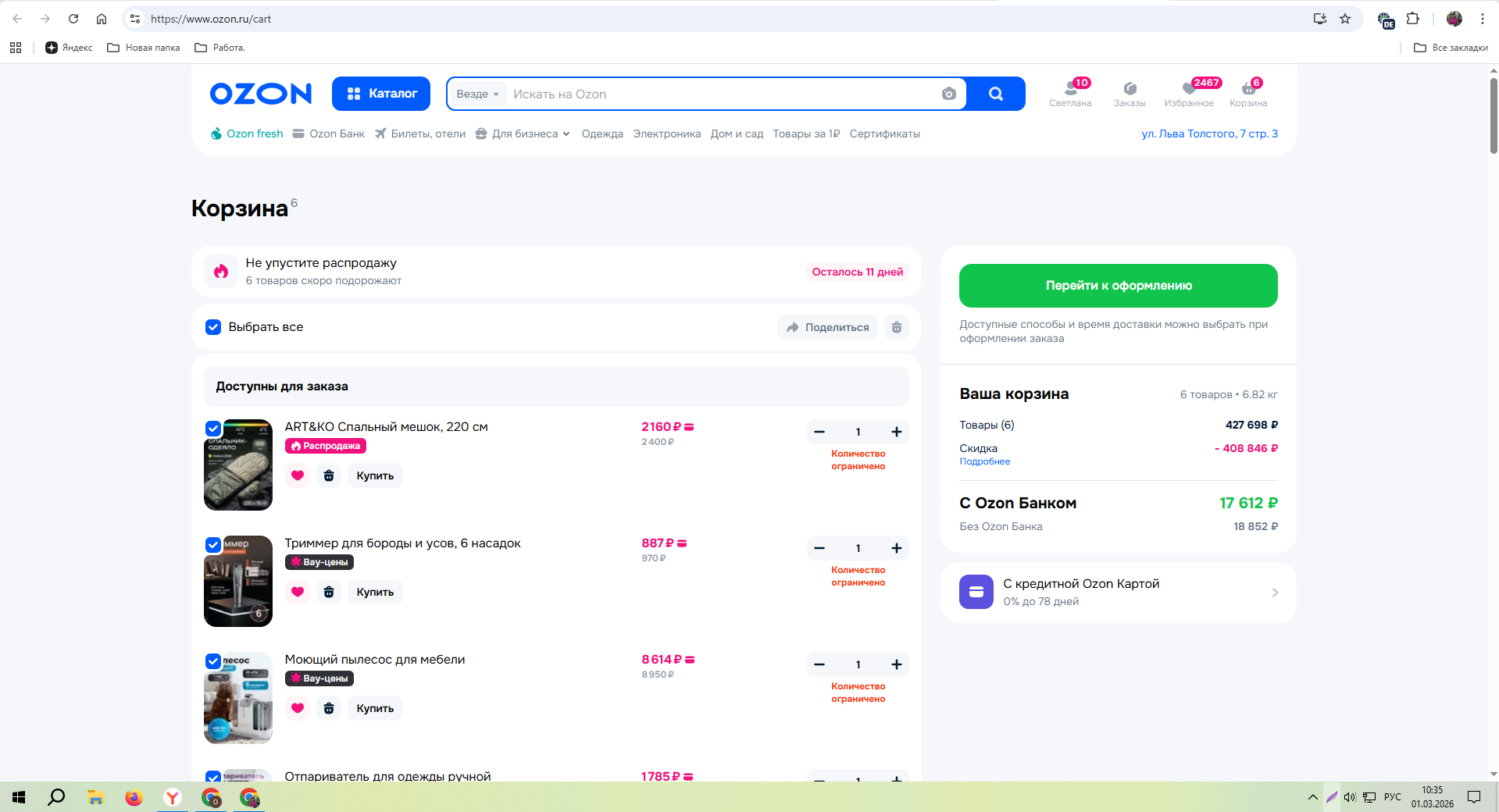The image size is (1499, 812).
Task: Open Сертификаты section
Action: [x=885, y=134]
